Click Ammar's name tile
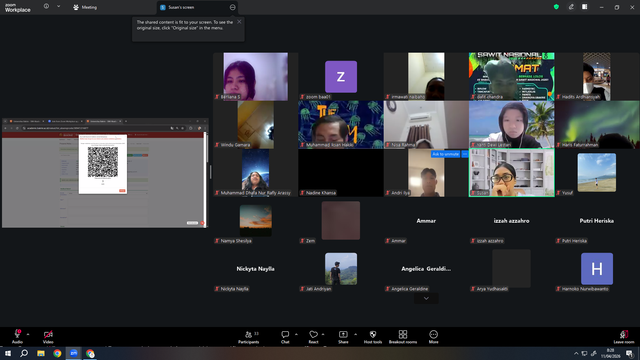The image size is (640, 360). pyautogui.click(x=426, y=220)
